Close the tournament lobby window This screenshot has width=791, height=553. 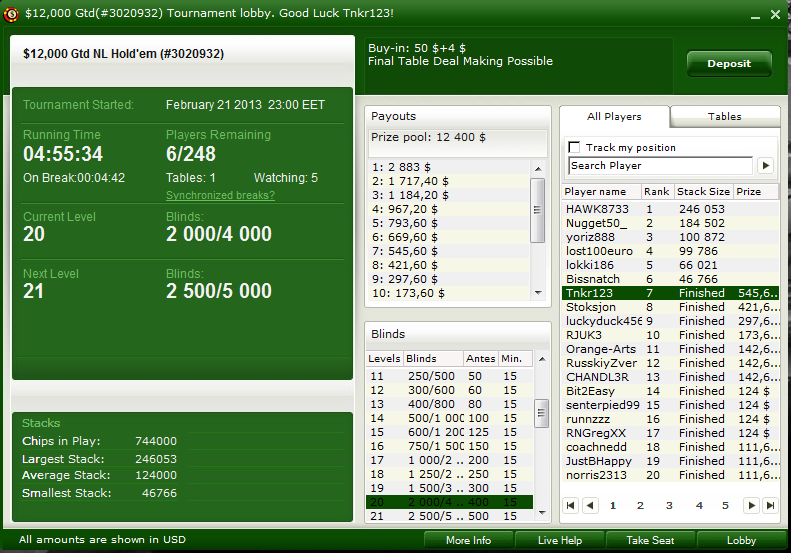click(775, 15)
